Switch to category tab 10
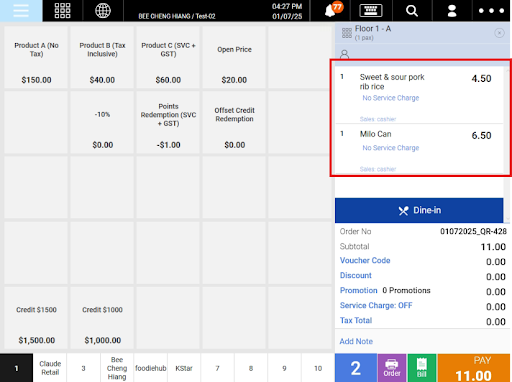Viewport: 512px width, 382px height. click(318, 368)
